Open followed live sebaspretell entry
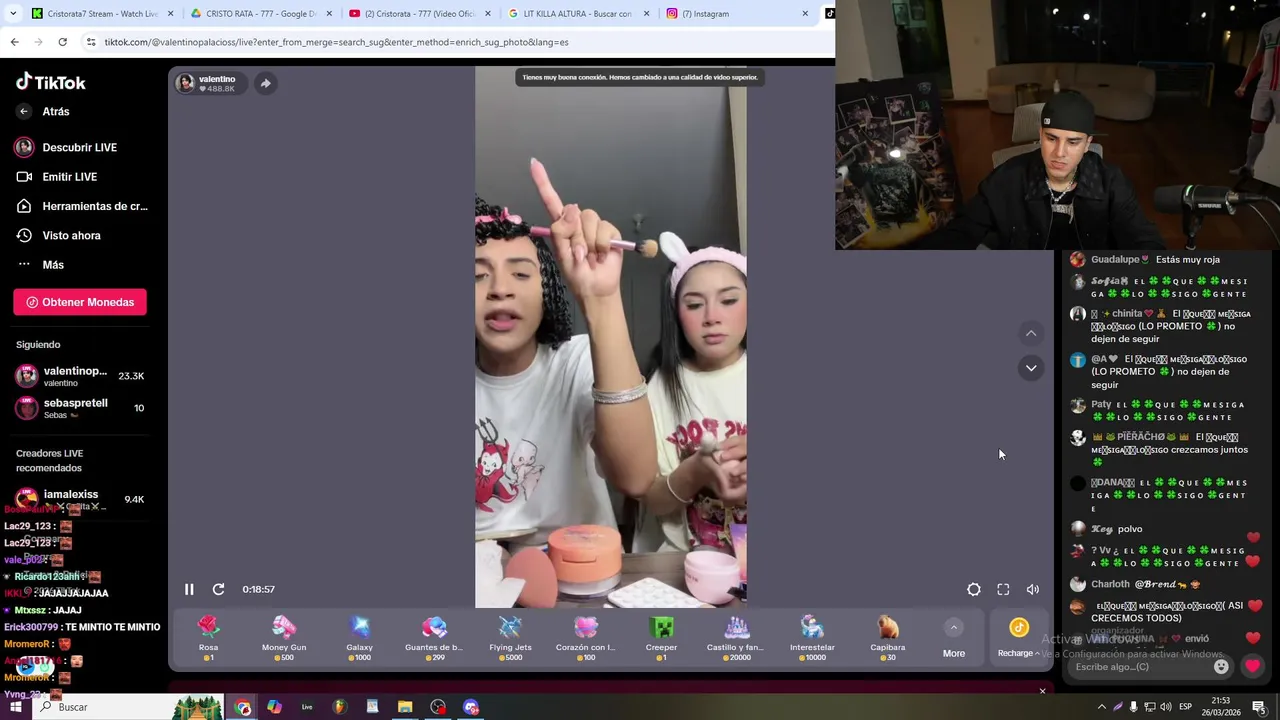The height and width of the screenshot is (720, 1280). (x=80, y=408)
